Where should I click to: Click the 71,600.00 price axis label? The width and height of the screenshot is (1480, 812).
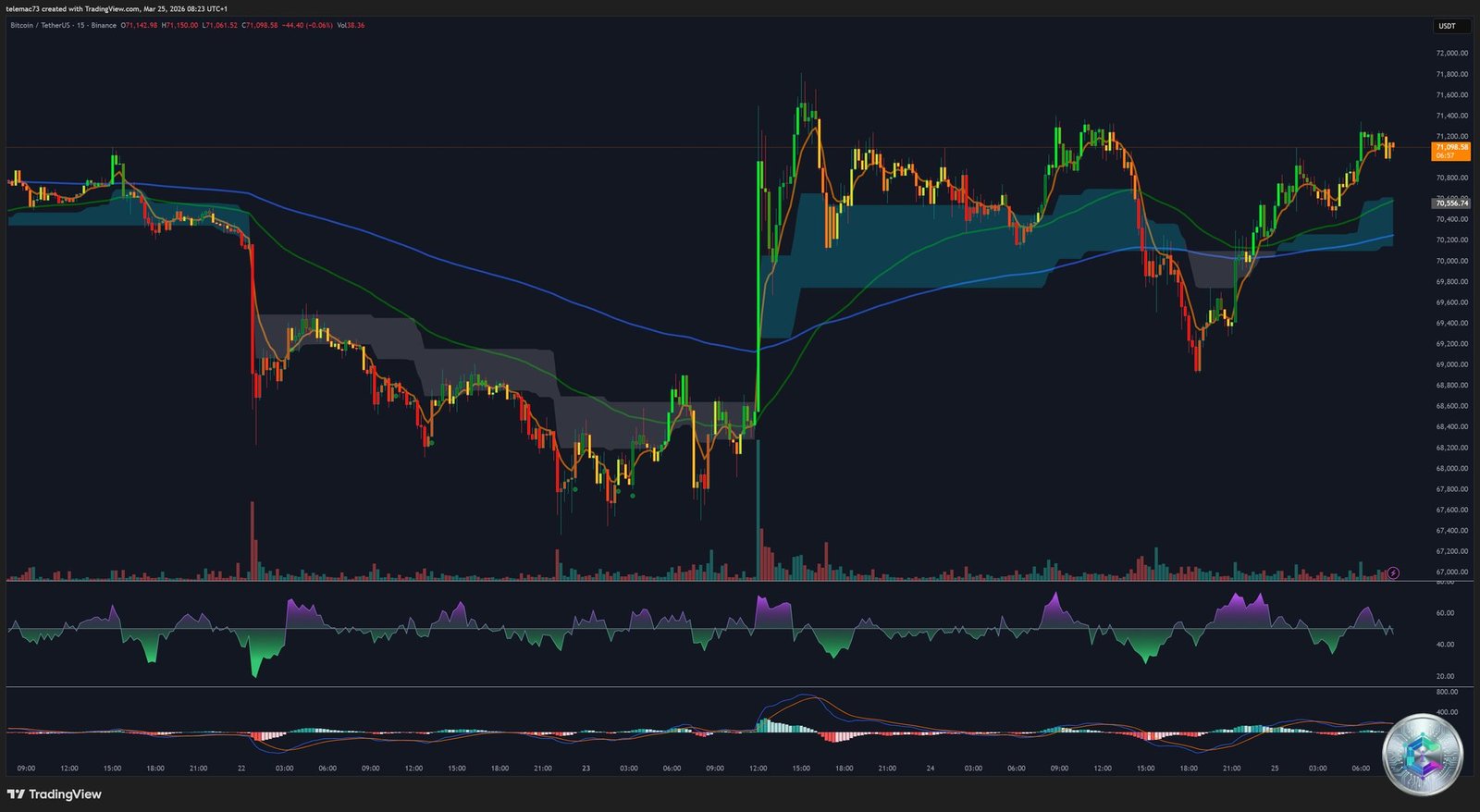click(1452, 95)
